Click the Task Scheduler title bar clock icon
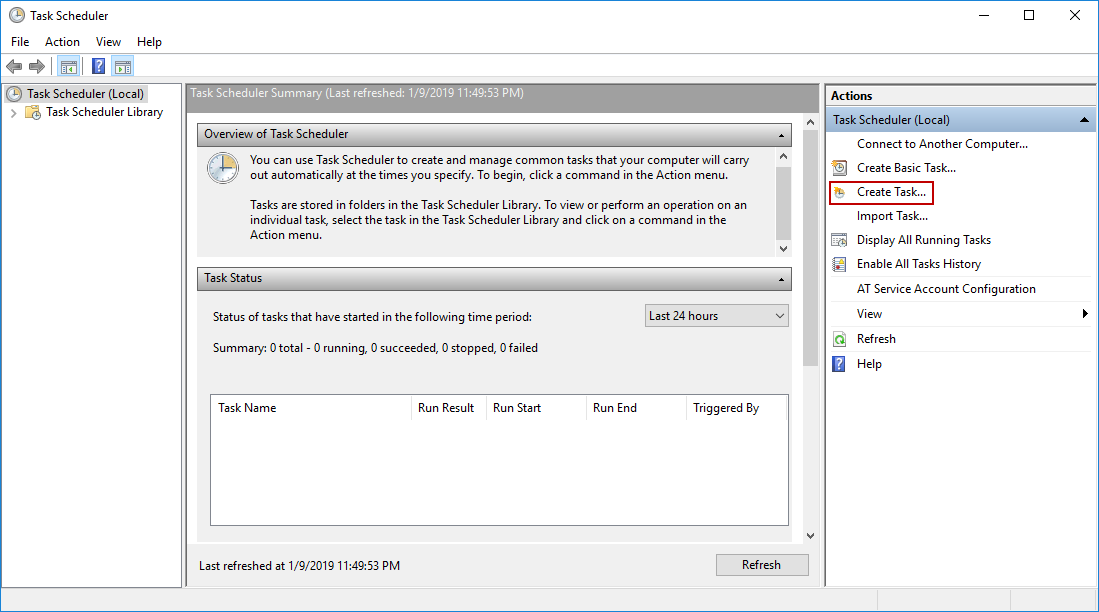 click(x=16, y=15)
